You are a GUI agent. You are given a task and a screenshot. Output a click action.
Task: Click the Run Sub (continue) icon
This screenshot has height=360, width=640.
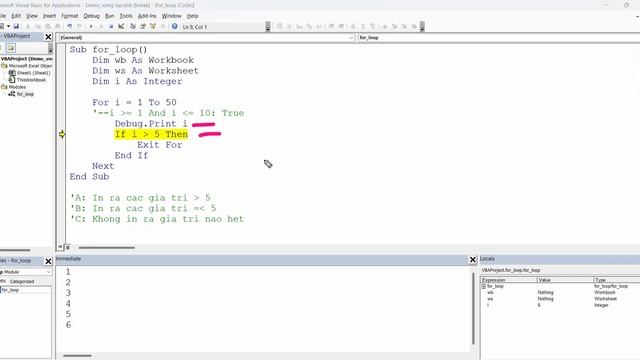coord(91,27)
